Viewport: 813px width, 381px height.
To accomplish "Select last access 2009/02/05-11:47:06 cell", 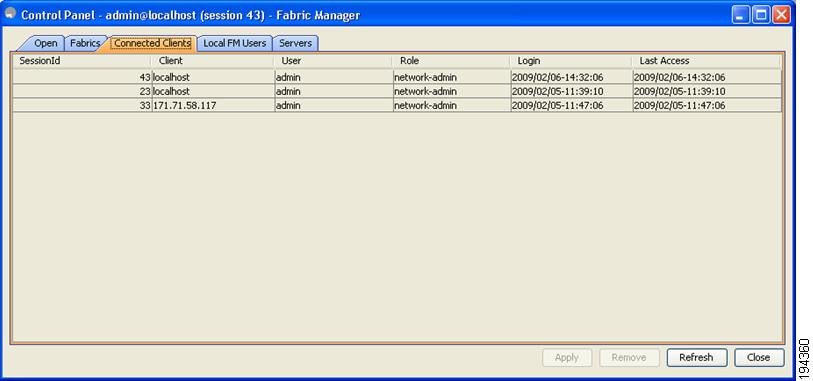I will pyautogui.click(x=706, y=105).
